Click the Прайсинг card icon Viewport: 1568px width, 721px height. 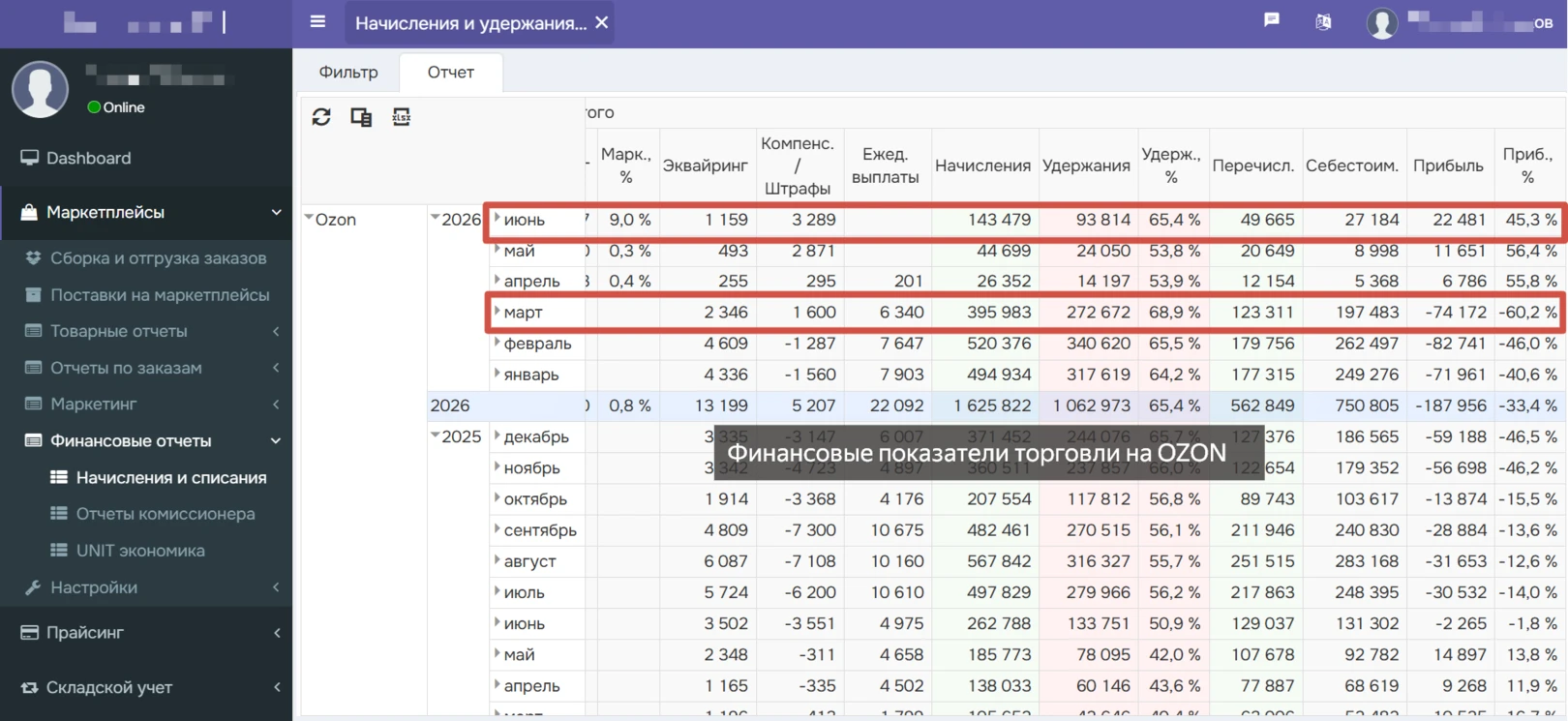point(30,632)
